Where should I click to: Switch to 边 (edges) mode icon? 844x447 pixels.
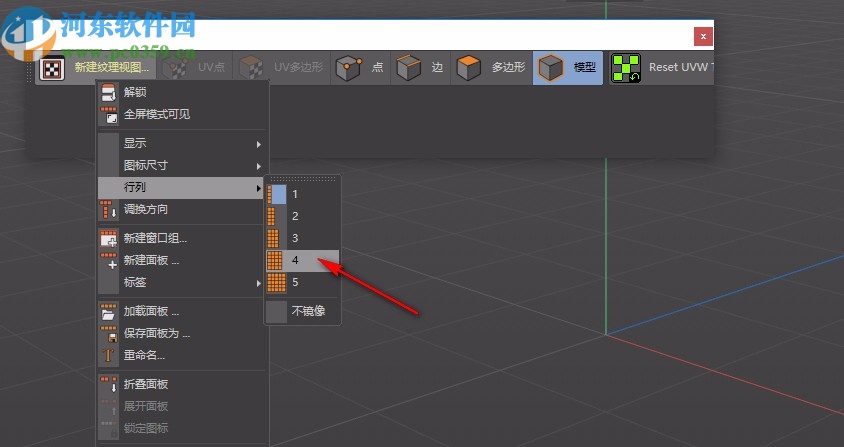coord(409,68)
